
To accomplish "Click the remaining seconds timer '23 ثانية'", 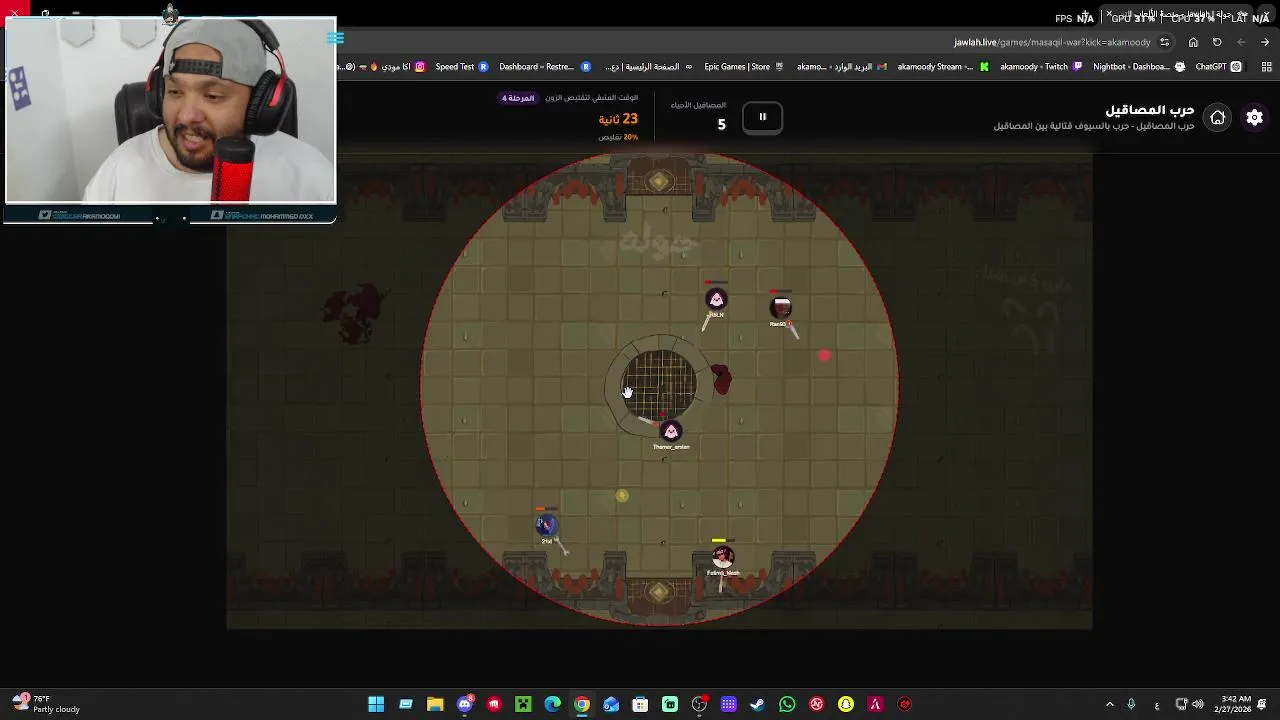I will coord(618,119).
